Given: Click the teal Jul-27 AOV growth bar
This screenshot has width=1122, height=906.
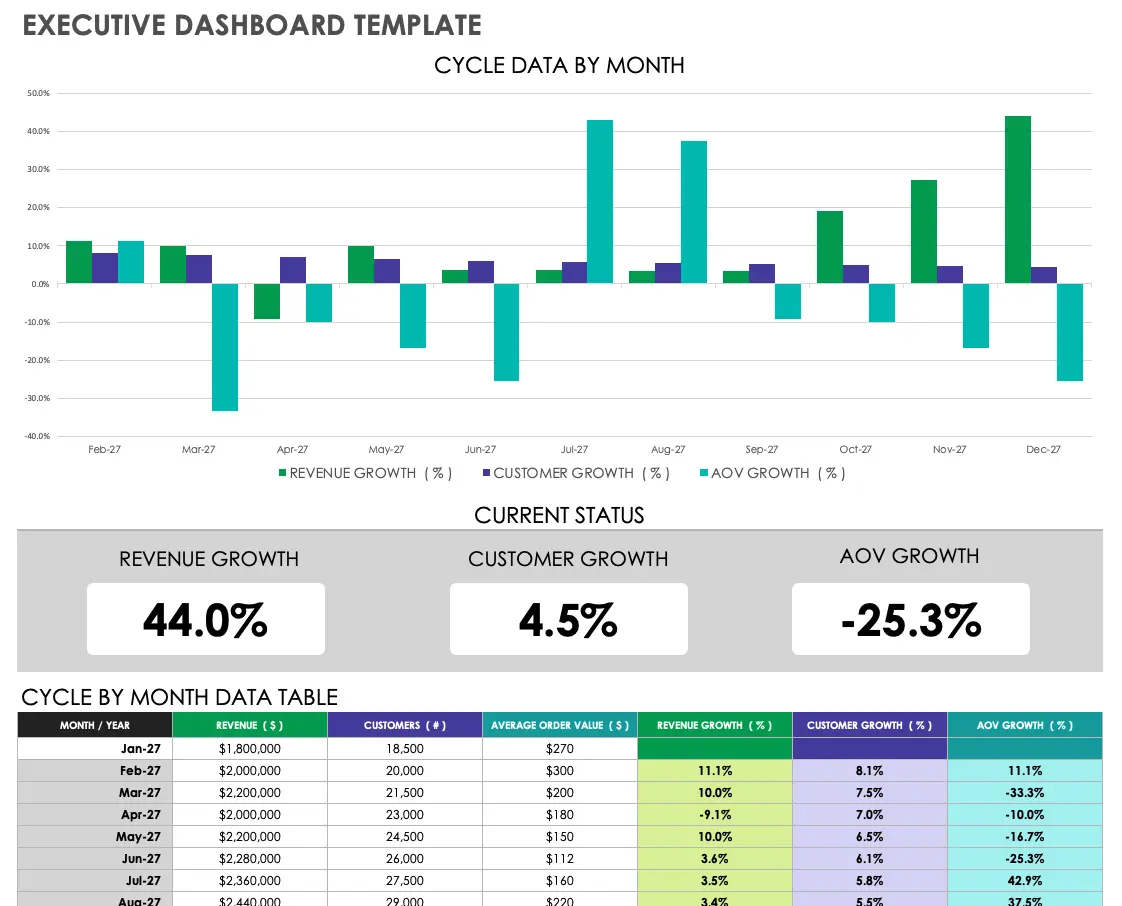Looking at the screenshot, I should [x=600, y=200].
